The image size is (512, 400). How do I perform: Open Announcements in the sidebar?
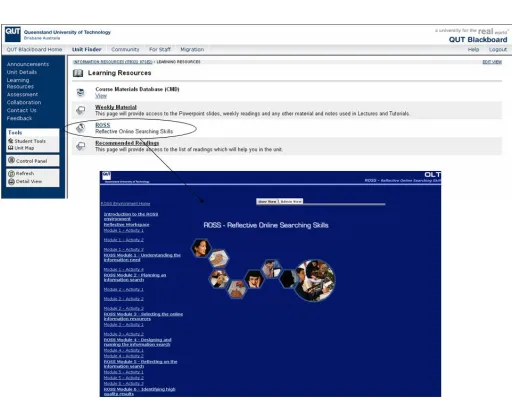[28, 64]
